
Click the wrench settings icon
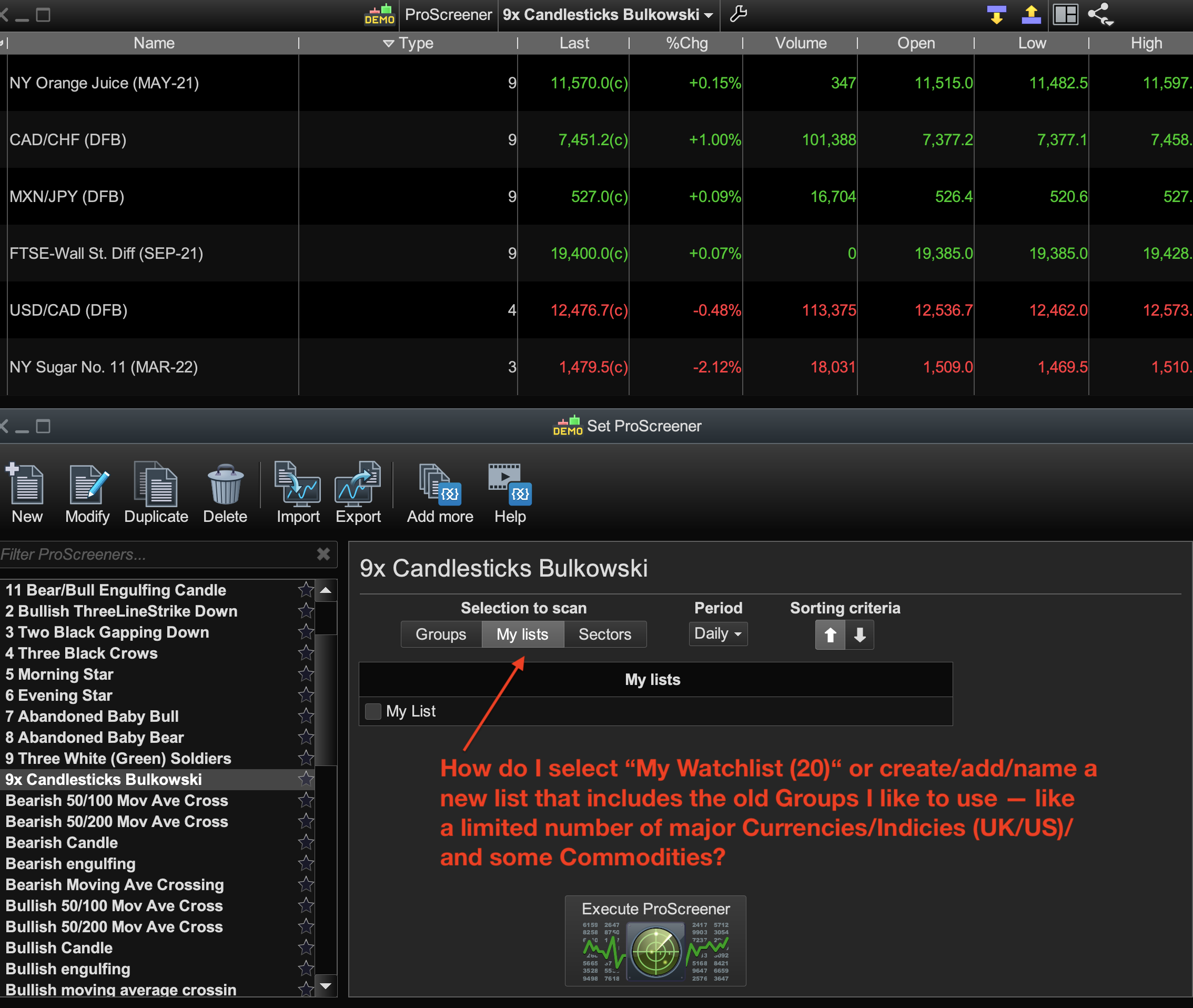click(738, 14)
